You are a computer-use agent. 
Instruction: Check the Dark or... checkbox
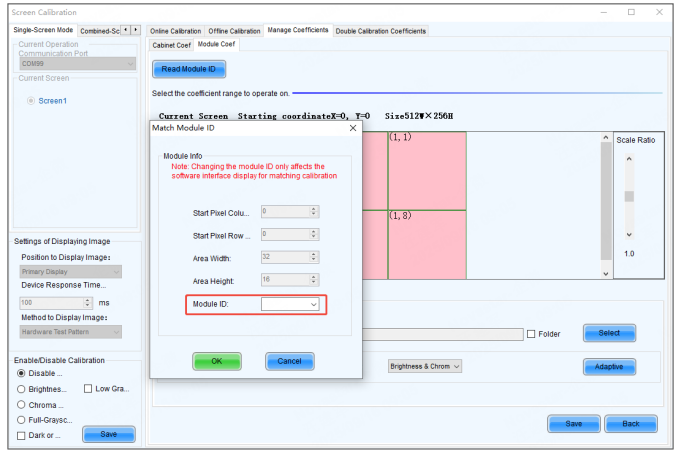tap(21, 436)
